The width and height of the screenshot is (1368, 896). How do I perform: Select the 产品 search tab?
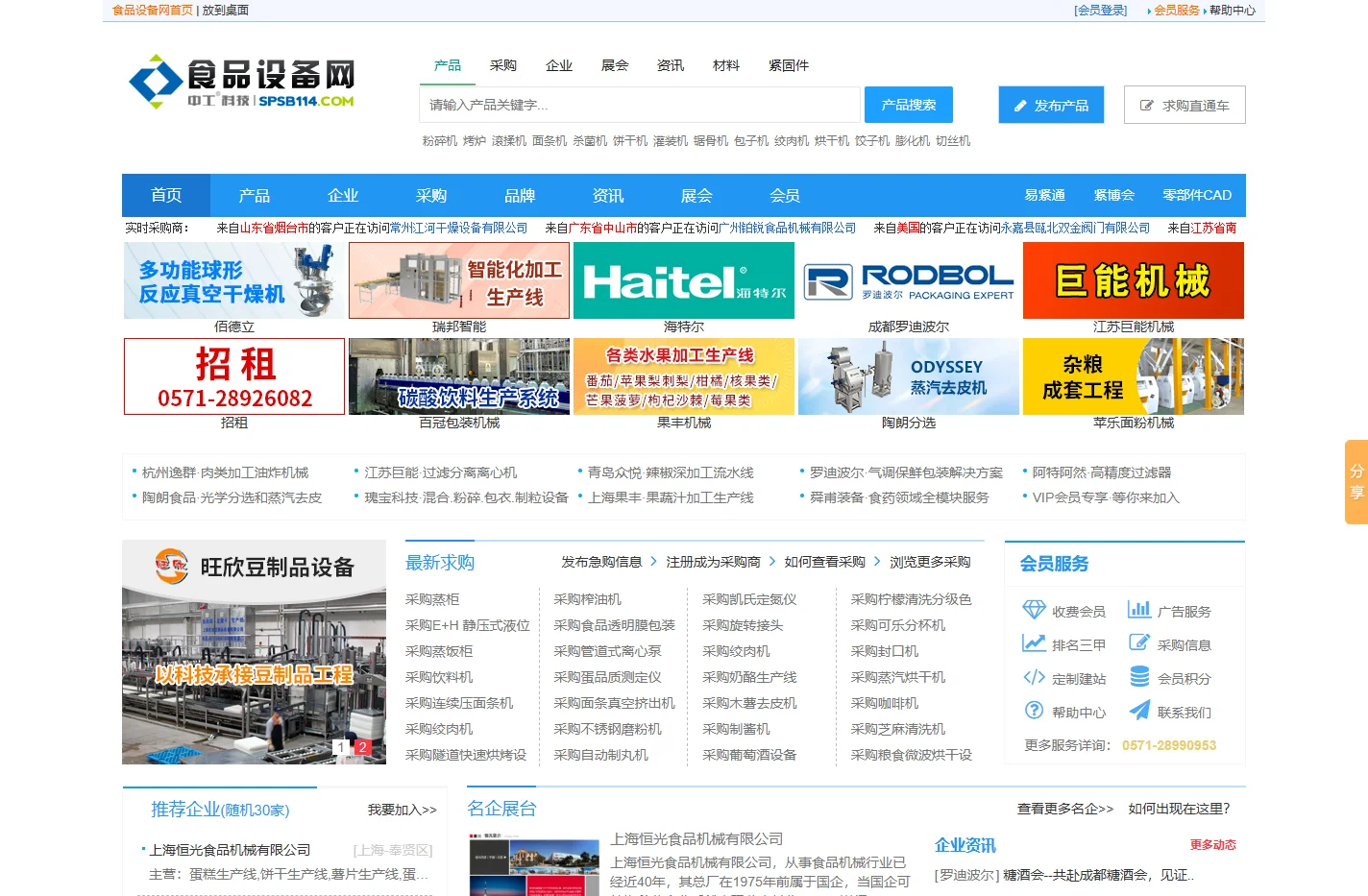[x=448, y=65]
